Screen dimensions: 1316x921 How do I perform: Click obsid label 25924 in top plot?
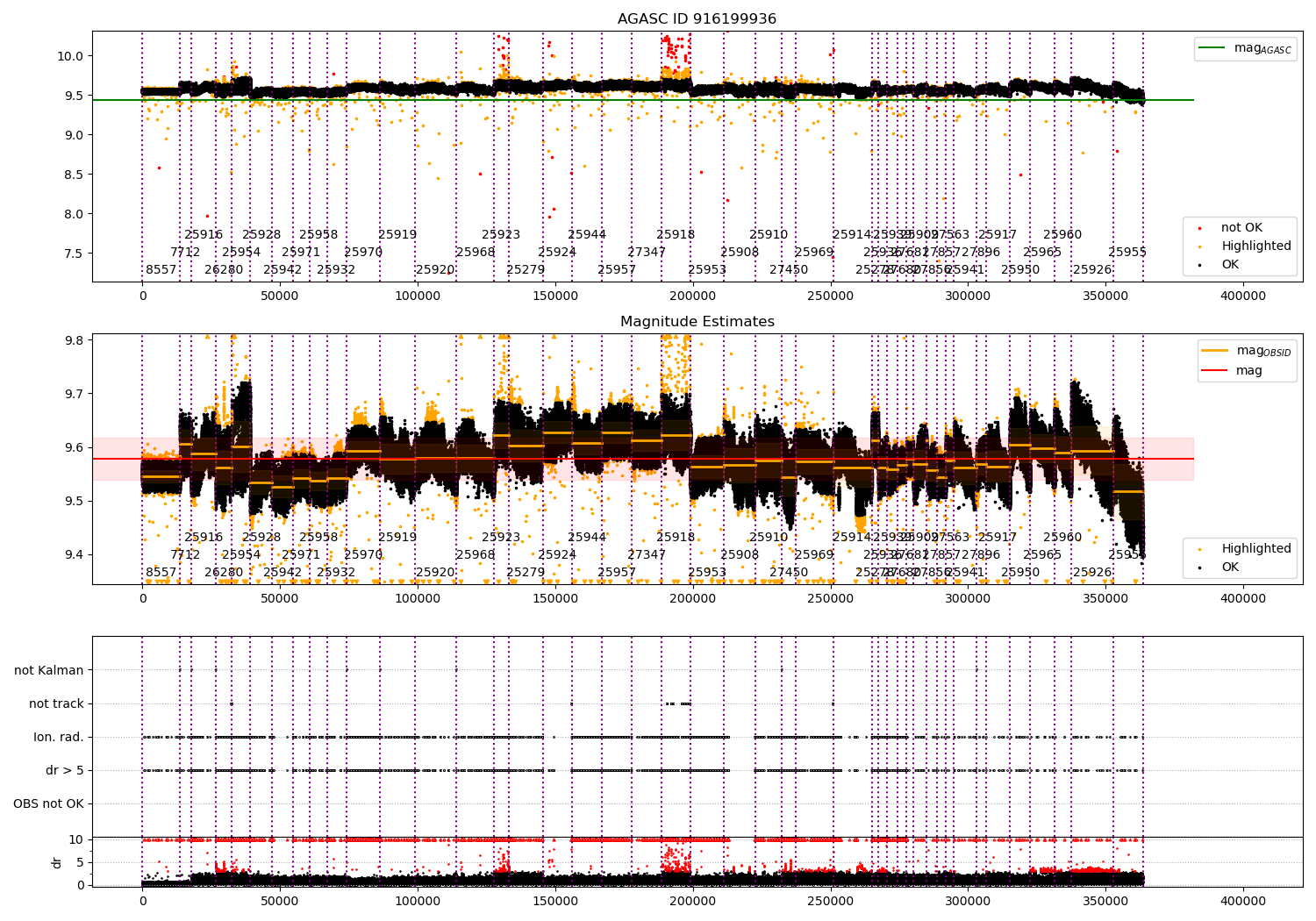[x=557, y=253]
